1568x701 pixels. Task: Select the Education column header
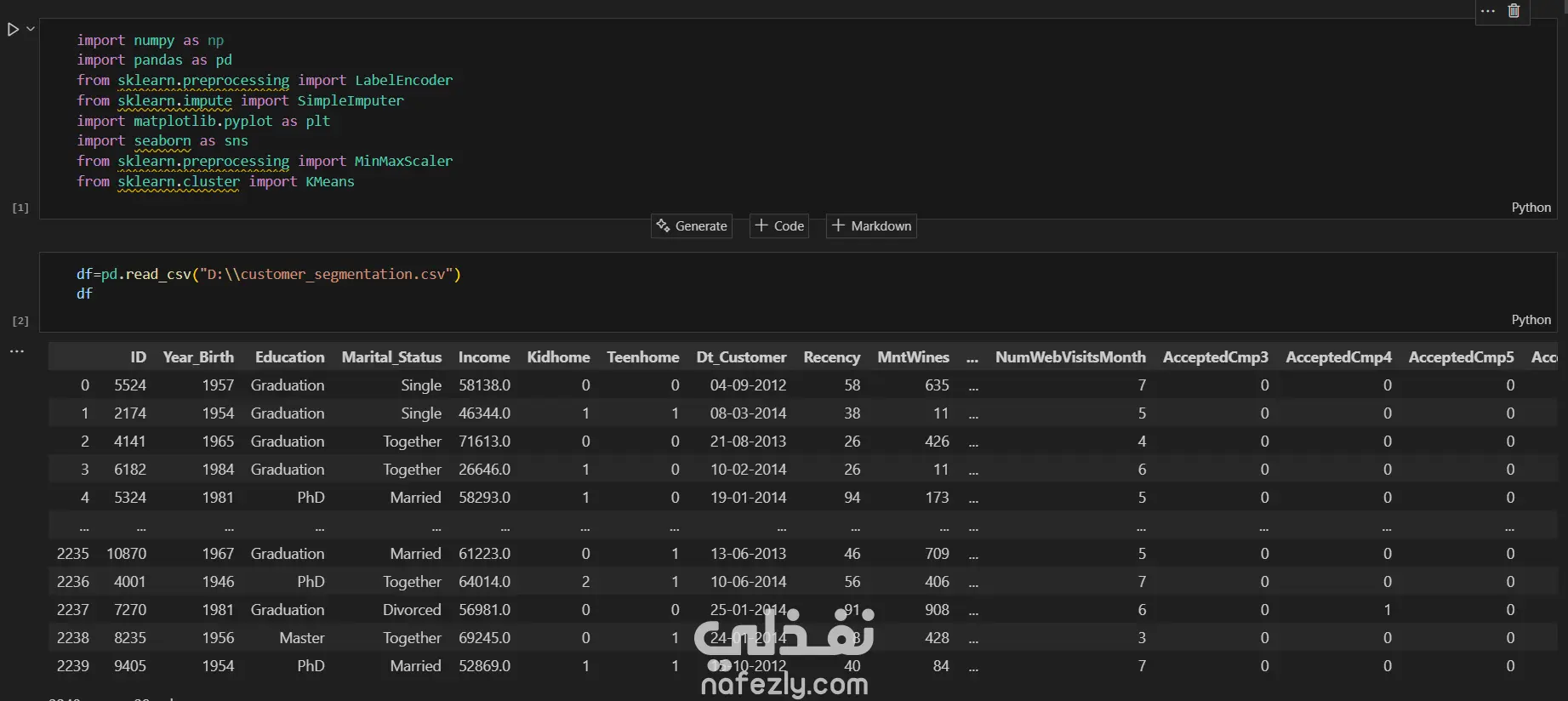289,357
